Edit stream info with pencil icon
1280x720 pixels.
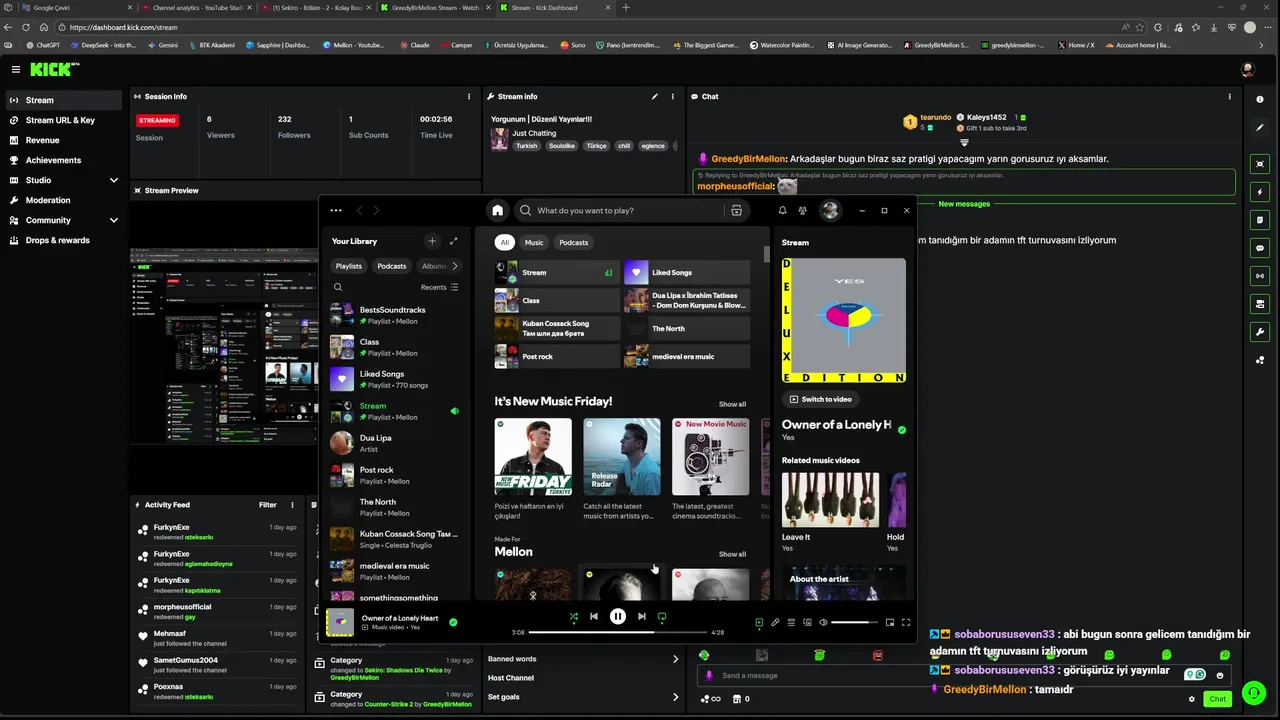[655, 97]
